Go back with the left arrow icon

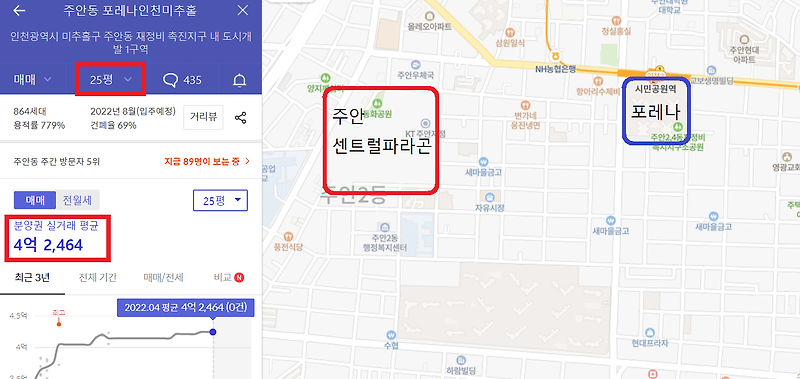click(x=20, y=11)
